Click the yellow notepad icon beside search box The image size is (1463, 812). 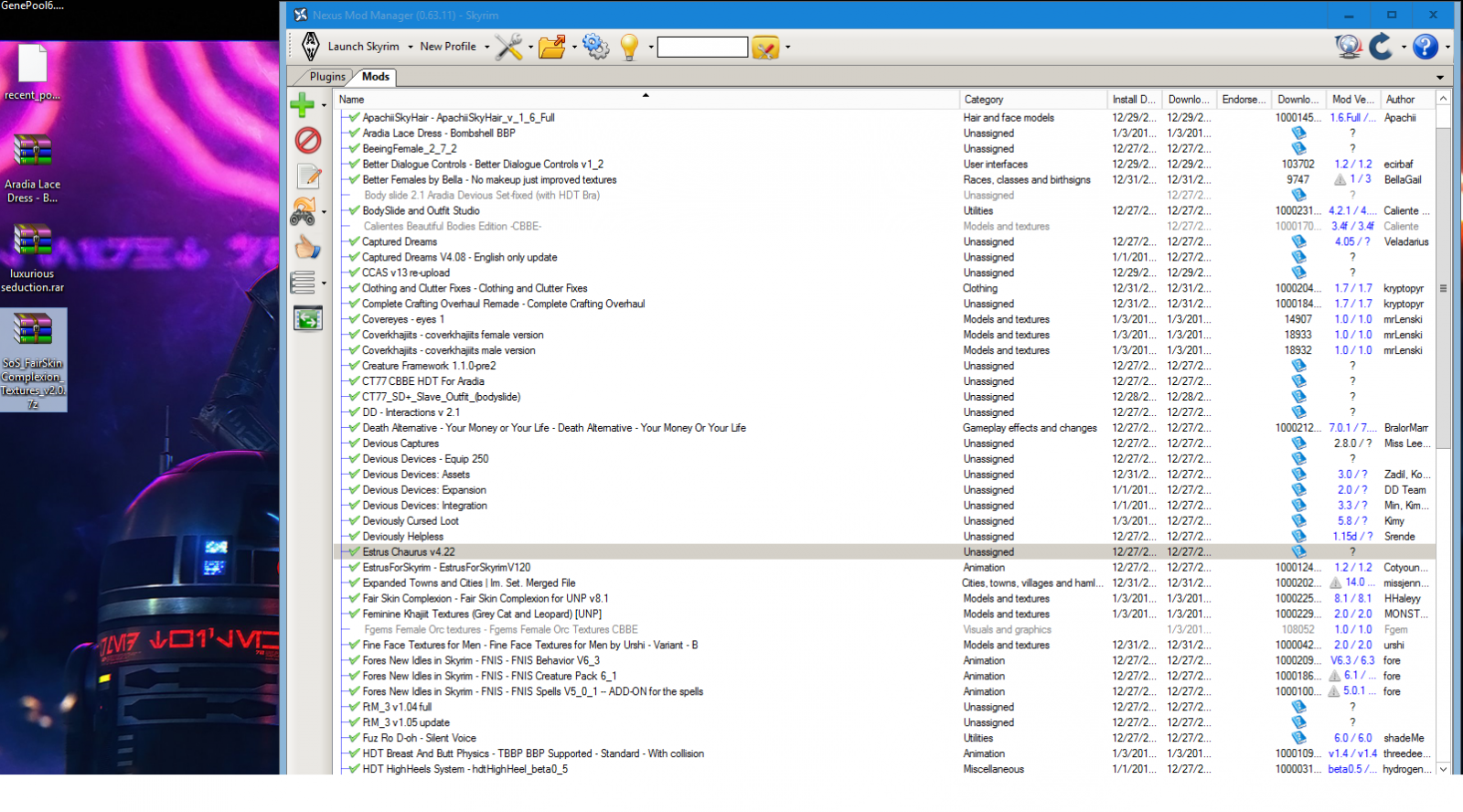765,47
